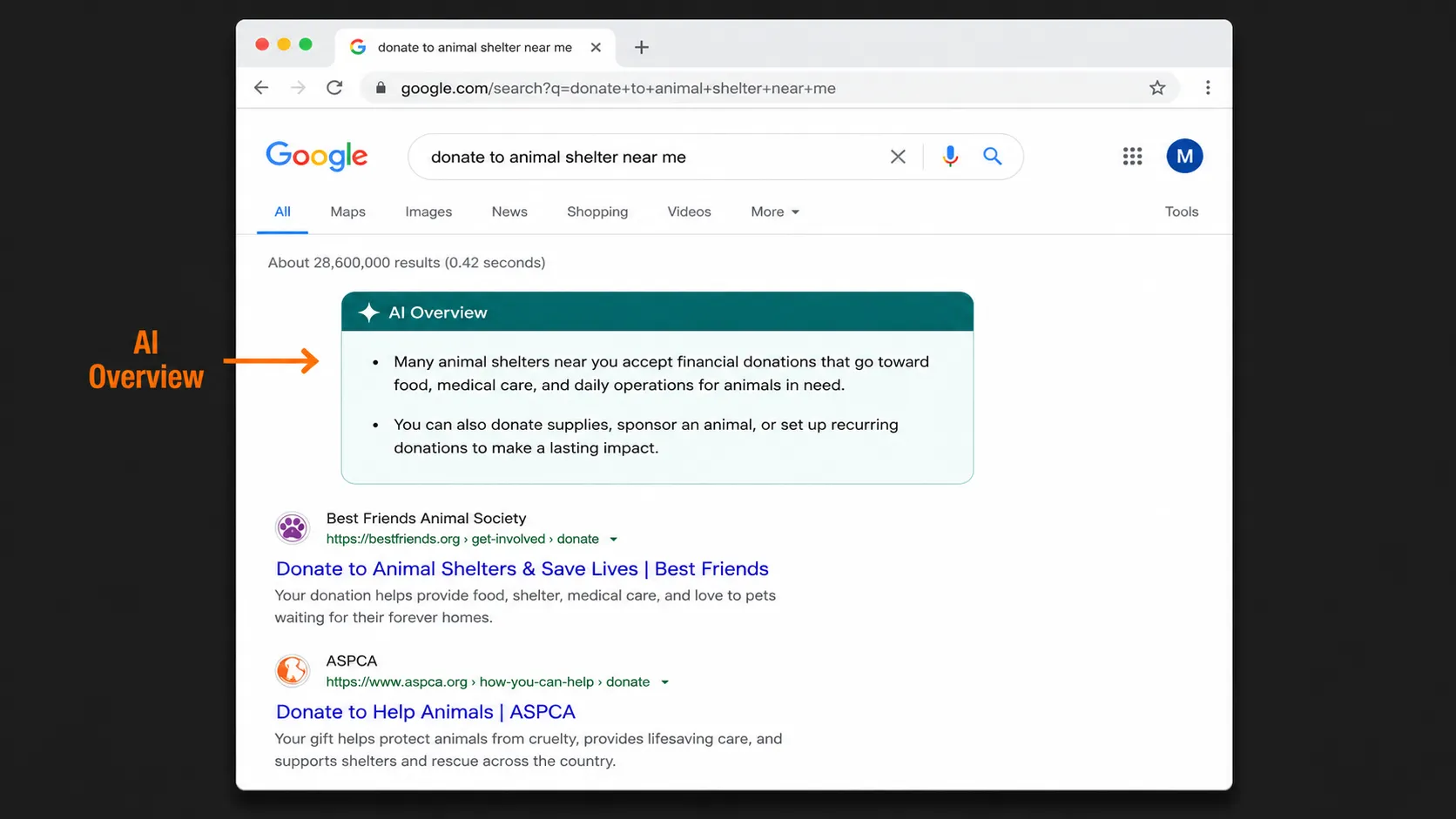This screenshot has width=1456, height=819.
Task: Click the browser forward arrow
Action: (298, 88)
